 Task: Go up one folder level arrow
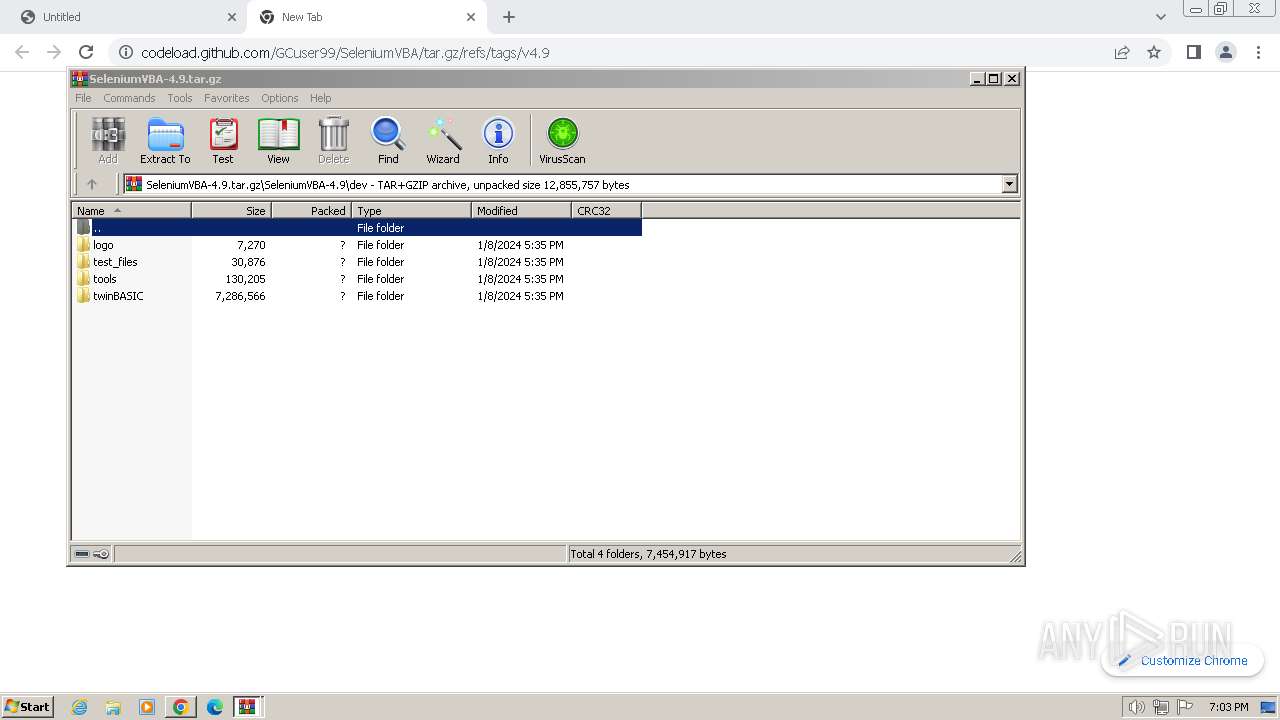(92, 184)
